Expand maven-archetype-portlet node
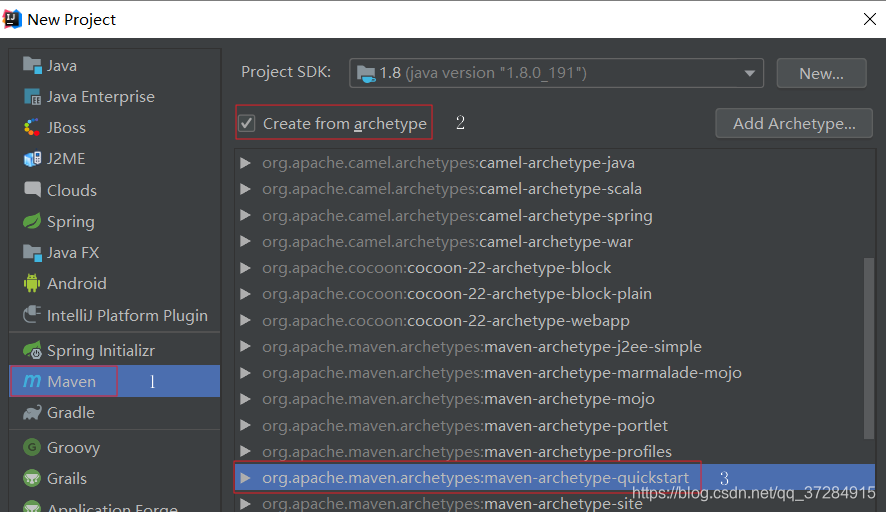 tap(245, 425)
